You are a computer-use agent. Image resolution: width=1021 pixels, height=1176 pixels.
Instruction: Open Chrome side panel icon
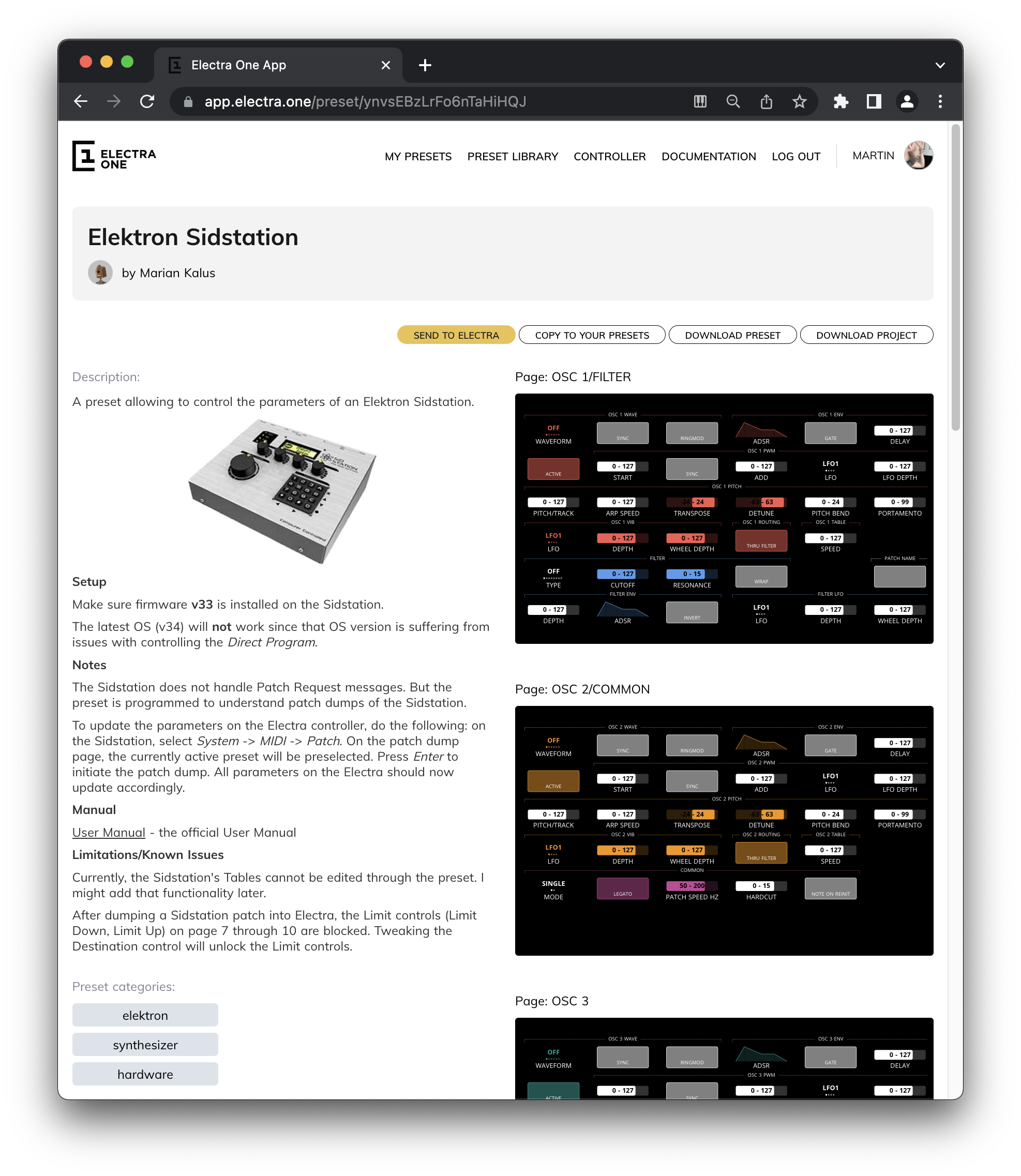point(874,101)
